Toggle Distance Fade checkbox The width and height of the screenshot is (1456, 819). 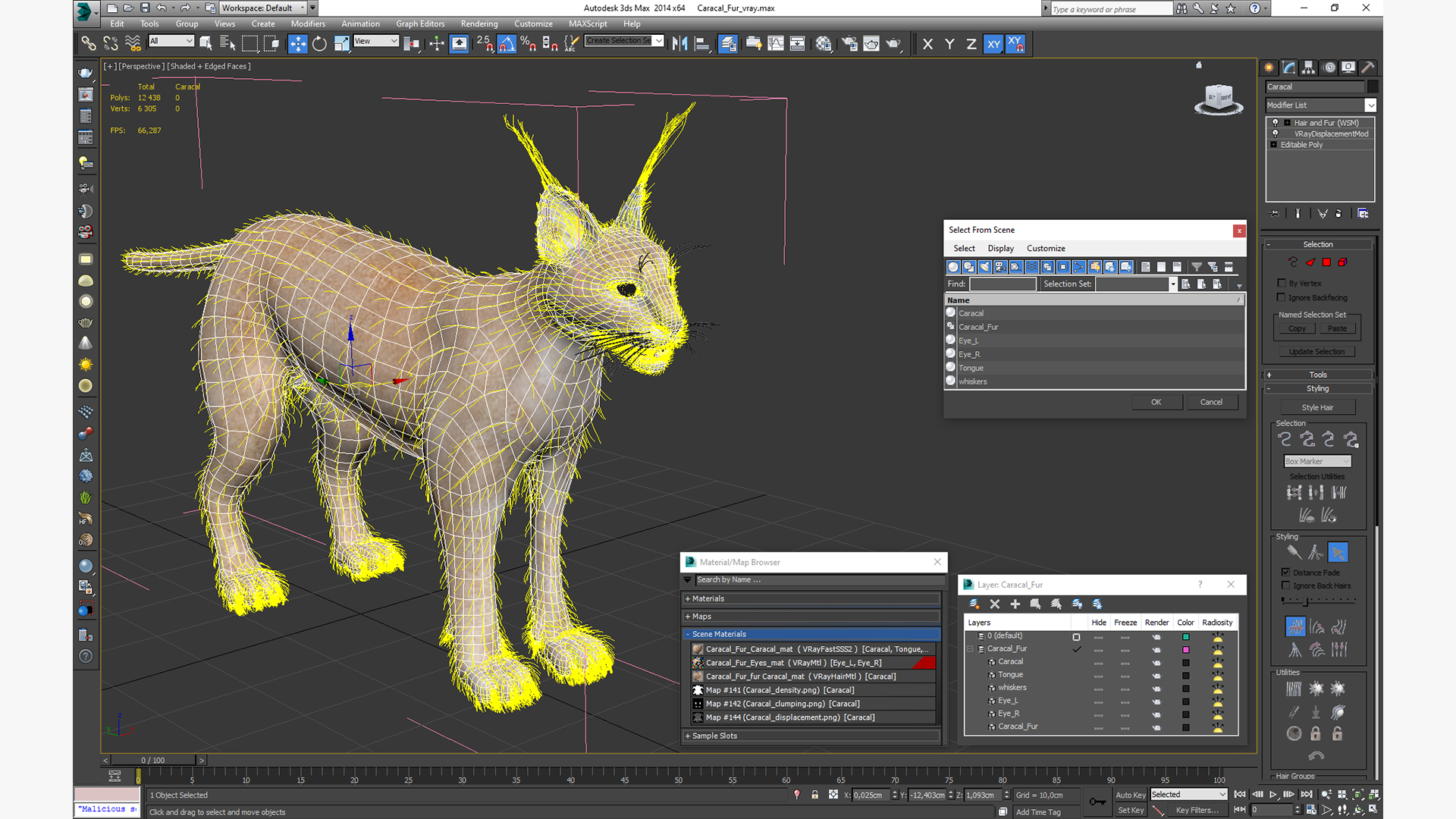(1286, 573)
